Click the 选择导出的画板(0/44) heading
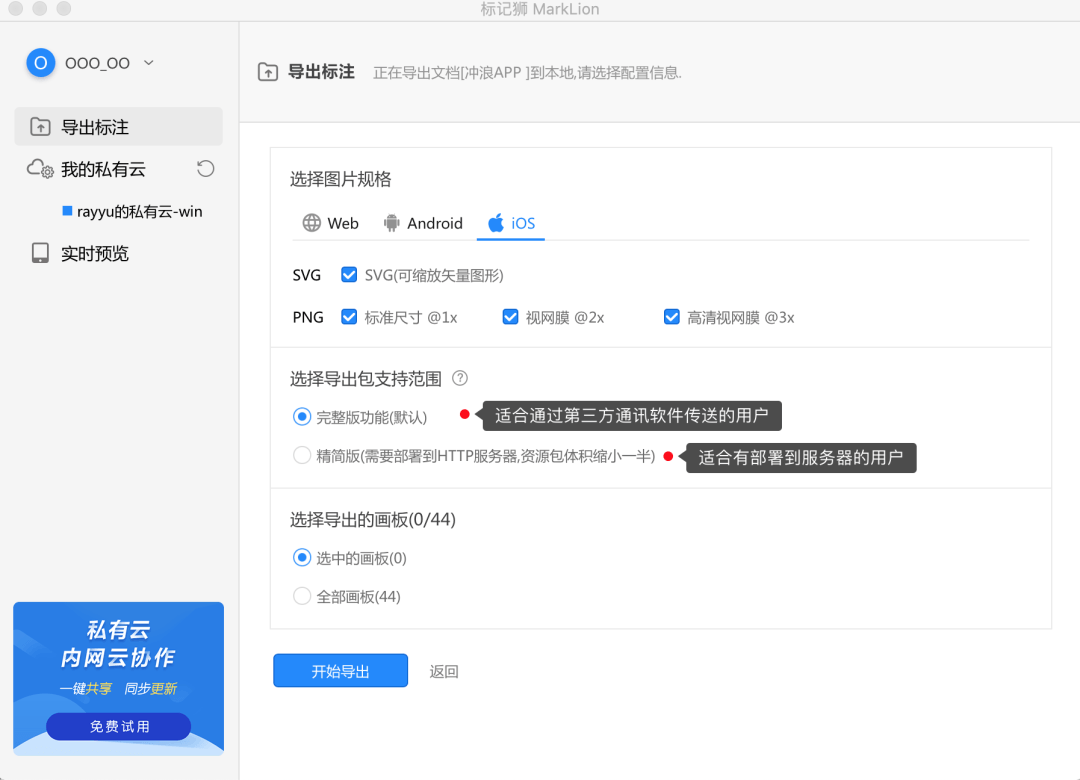The width and height of the screenshot is (1080, 780). click(x=373, y=520)
